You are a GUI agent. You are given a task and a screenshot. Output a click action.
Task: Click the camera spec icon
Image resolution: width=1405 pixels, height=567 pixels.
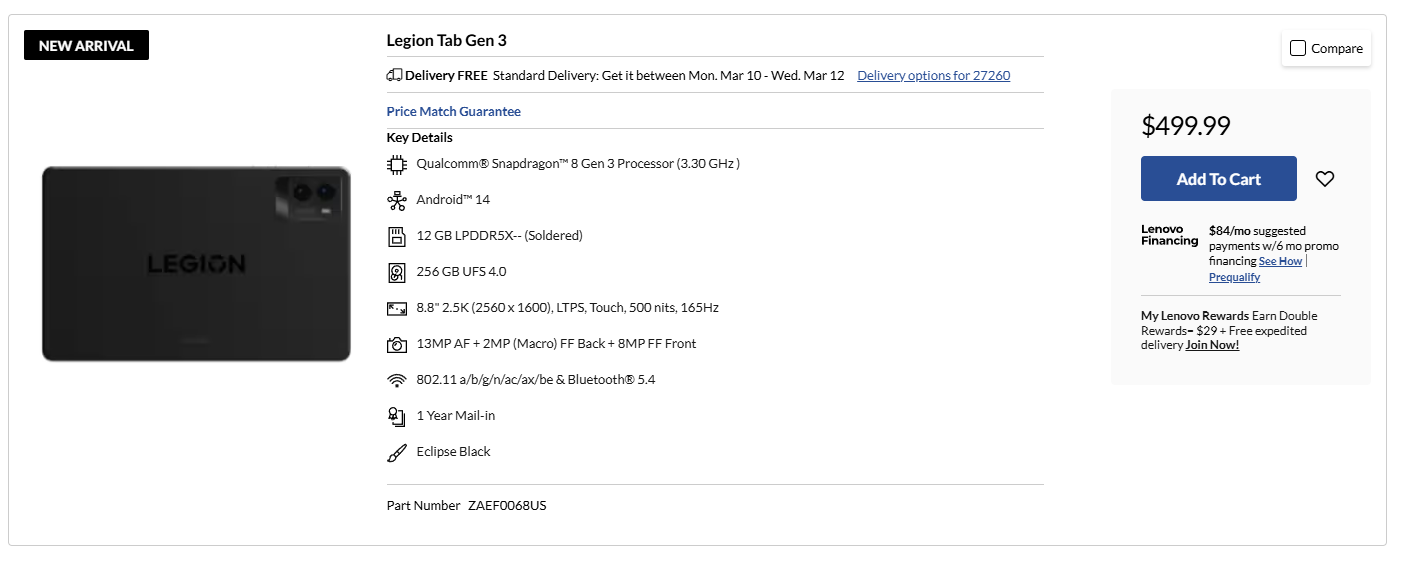point(396,344)
